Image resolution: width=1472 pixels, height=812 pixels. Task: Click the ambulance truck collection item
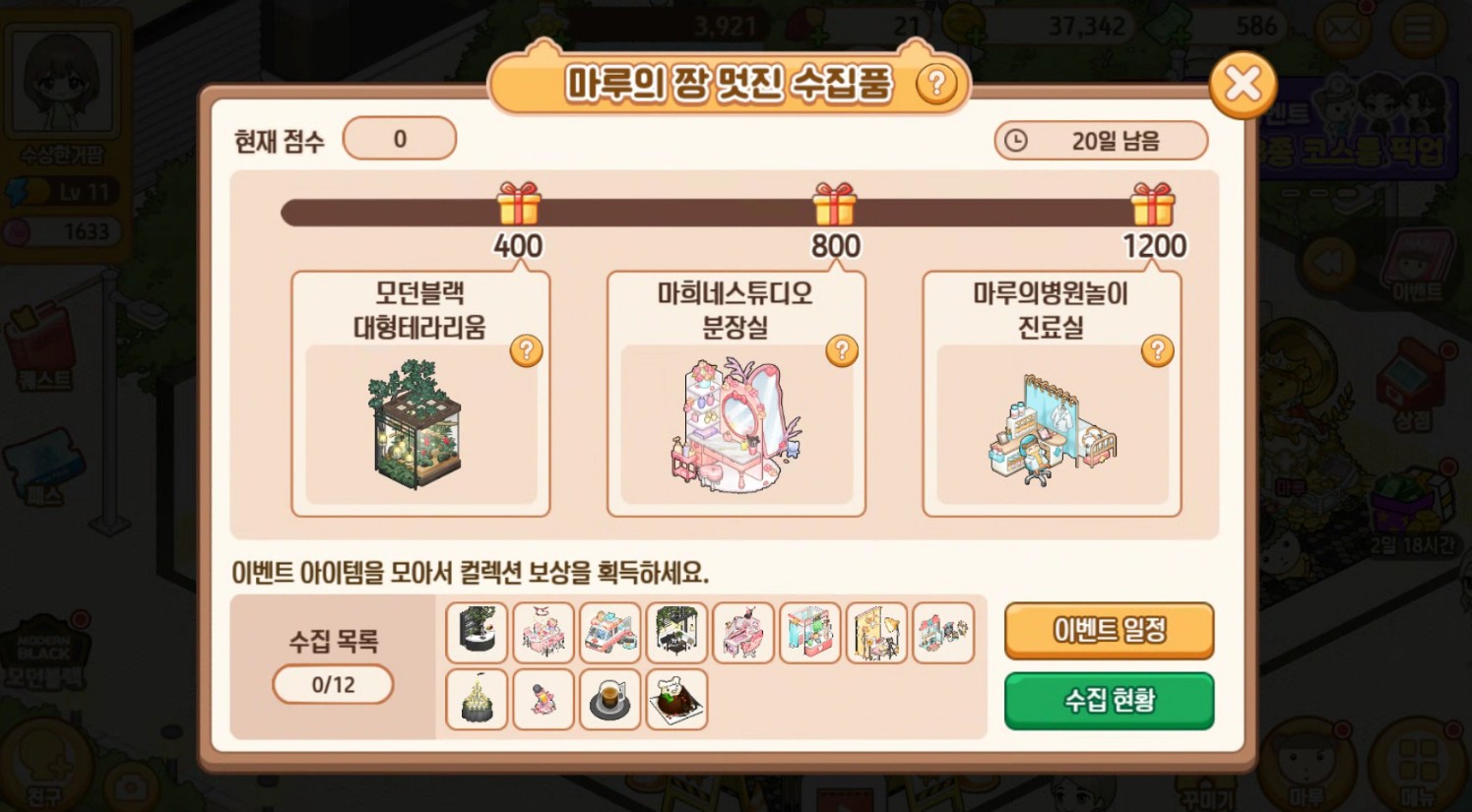click(x=610, y=633)
